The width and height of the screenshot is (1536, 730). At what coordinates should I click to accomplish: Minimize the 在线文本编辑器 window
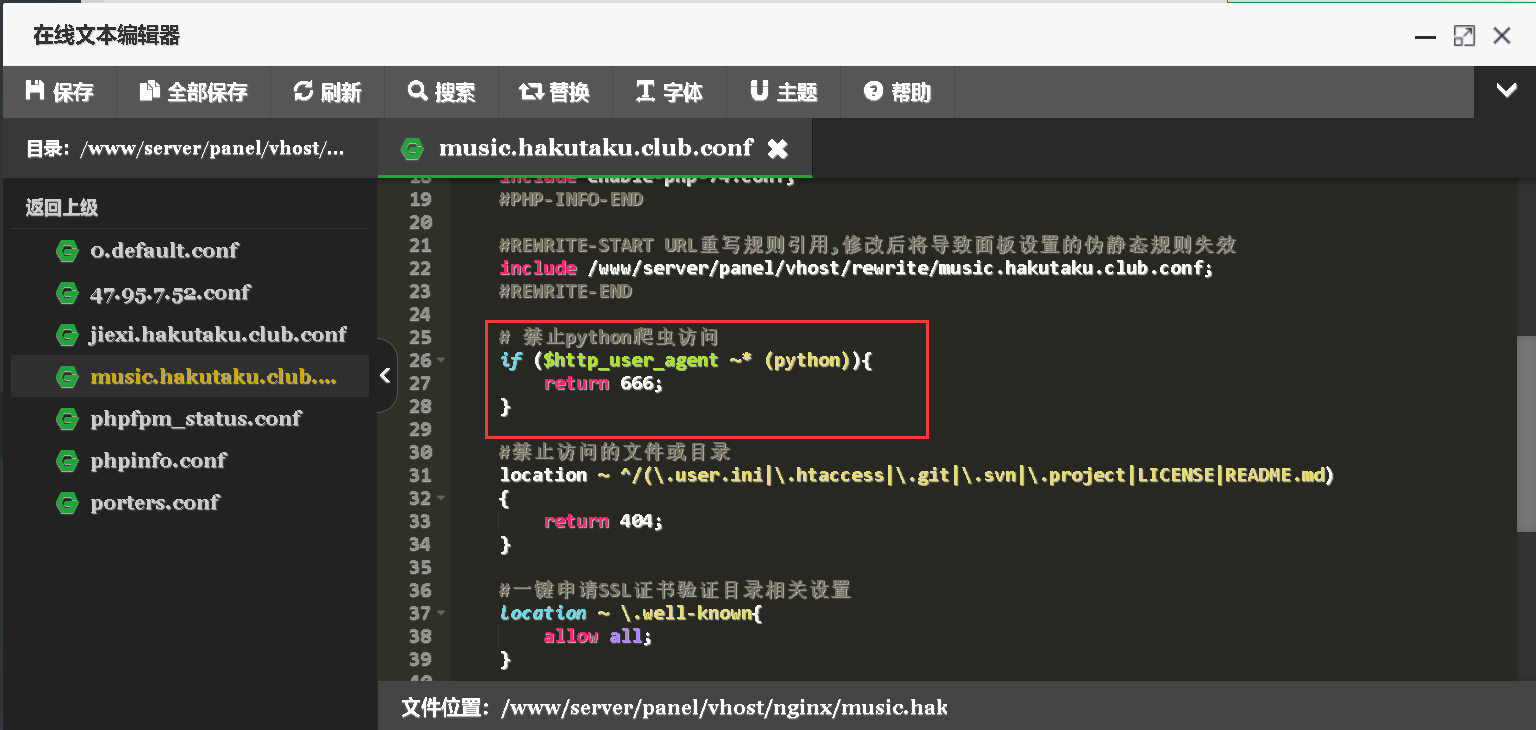1425,37
